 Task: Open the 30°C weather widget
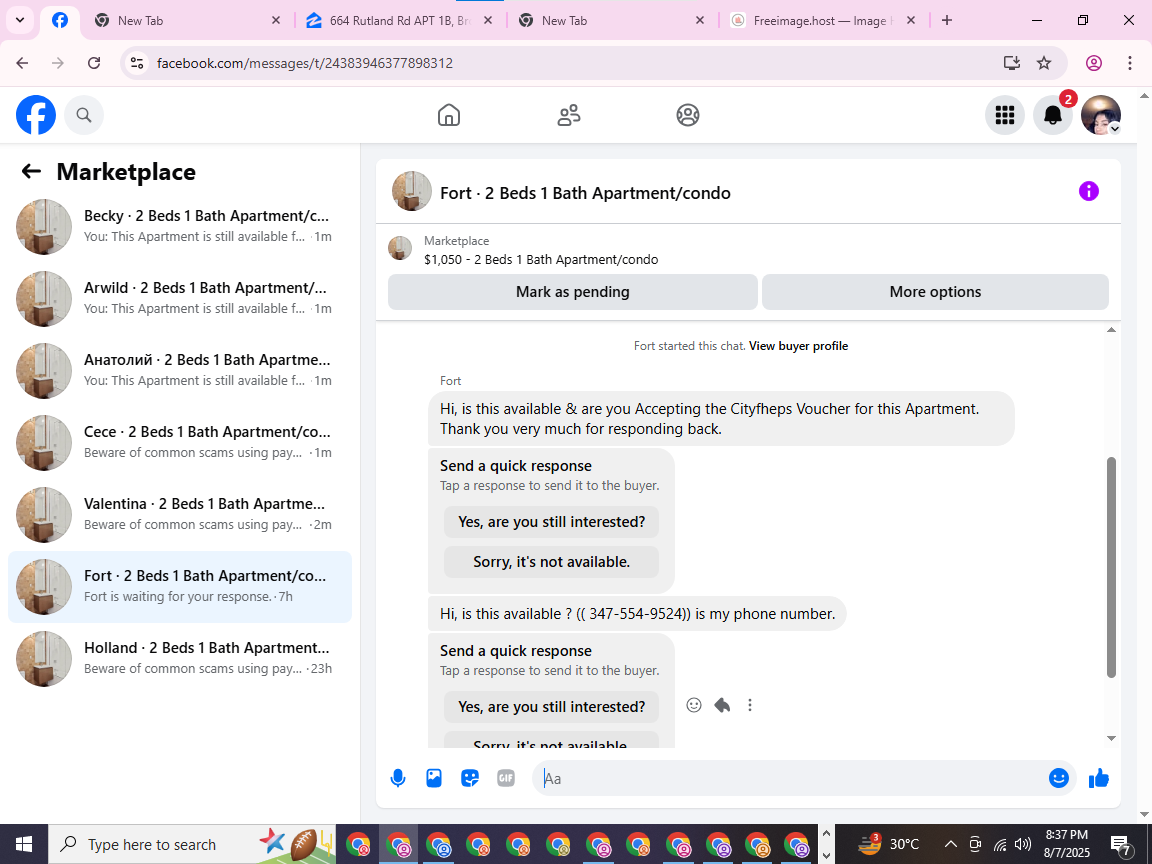pyautogui.click(x=890, y=843)
